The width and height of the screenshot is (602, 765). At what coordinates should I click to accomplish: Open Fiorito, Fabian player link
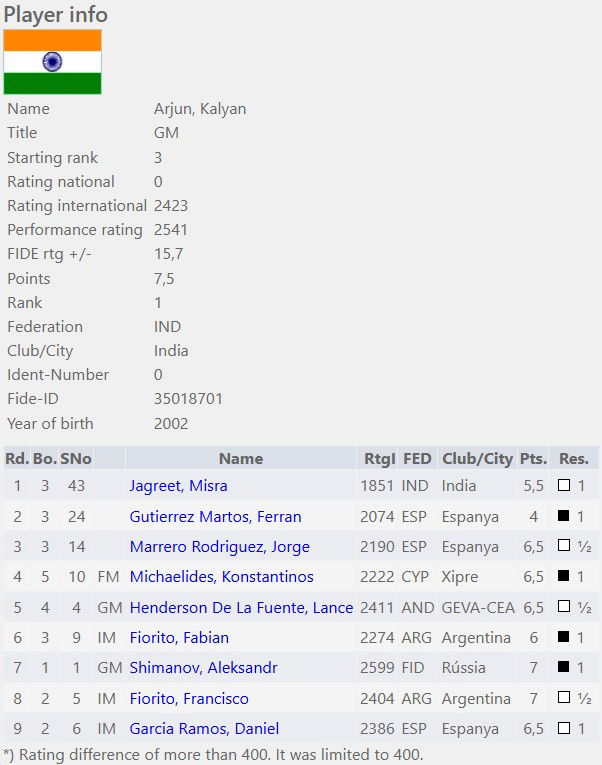pos(179,638)
